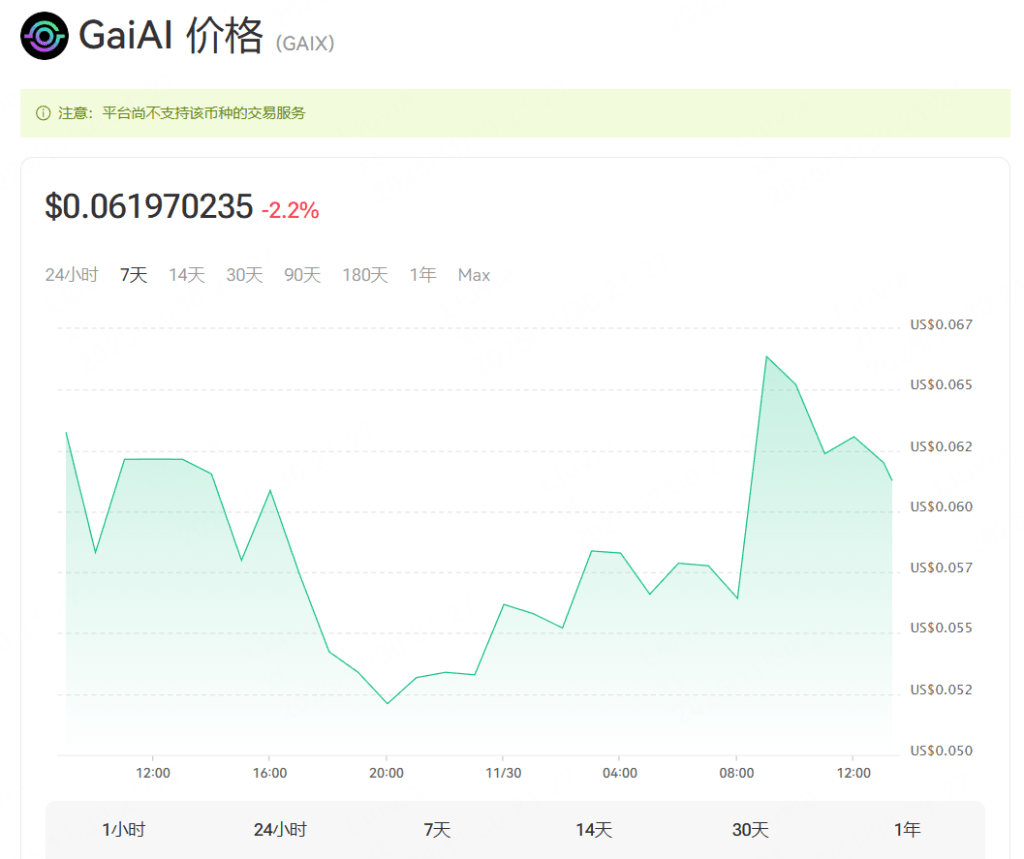Select the 1年 time range
Image resolution: width=1024 pixels, height=859 pixels.
(423, 274)
